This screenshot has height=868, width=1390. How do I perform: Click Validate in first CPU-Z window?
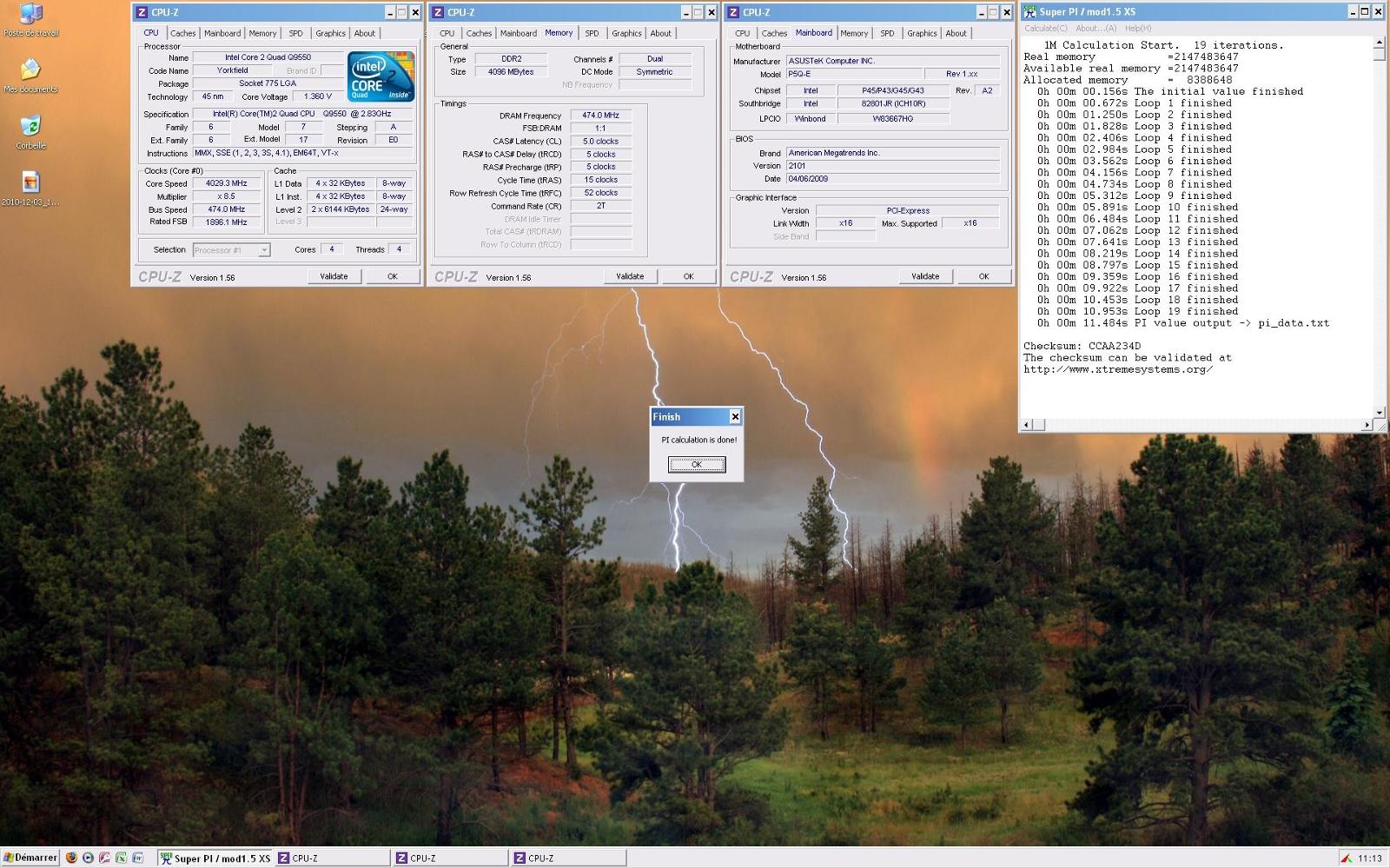[334, 276]
